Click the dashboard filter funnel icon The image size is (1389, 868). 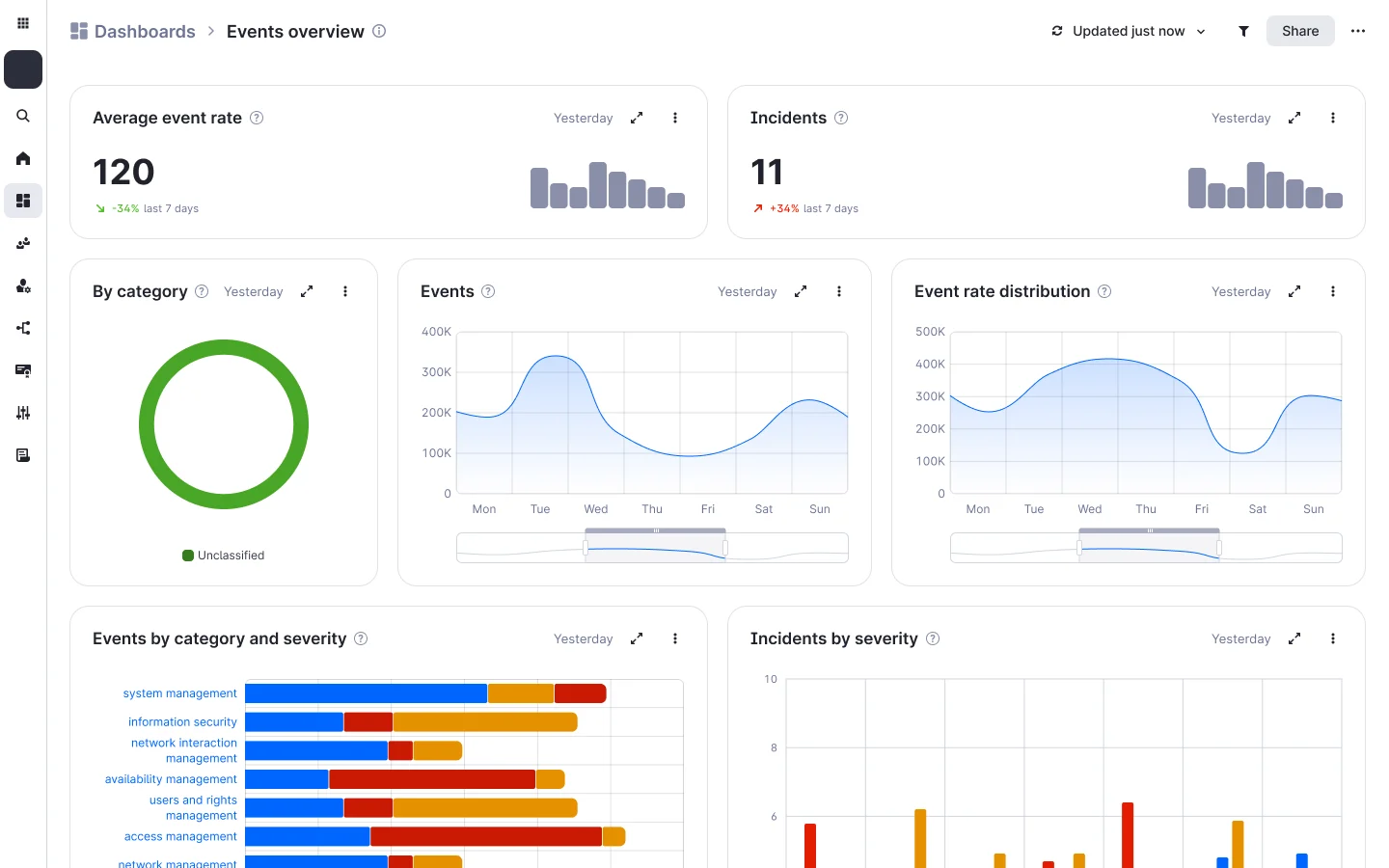(1243, 31)
